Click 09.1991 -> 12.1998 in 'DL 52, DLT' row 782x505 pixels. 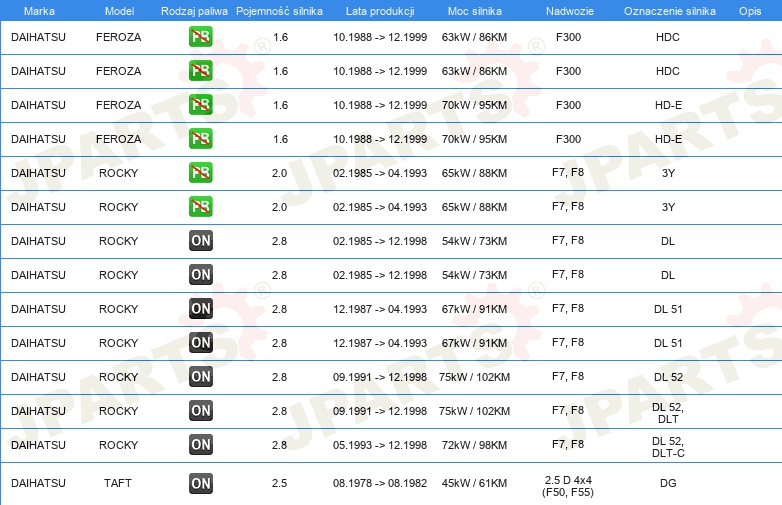(380, 411)
